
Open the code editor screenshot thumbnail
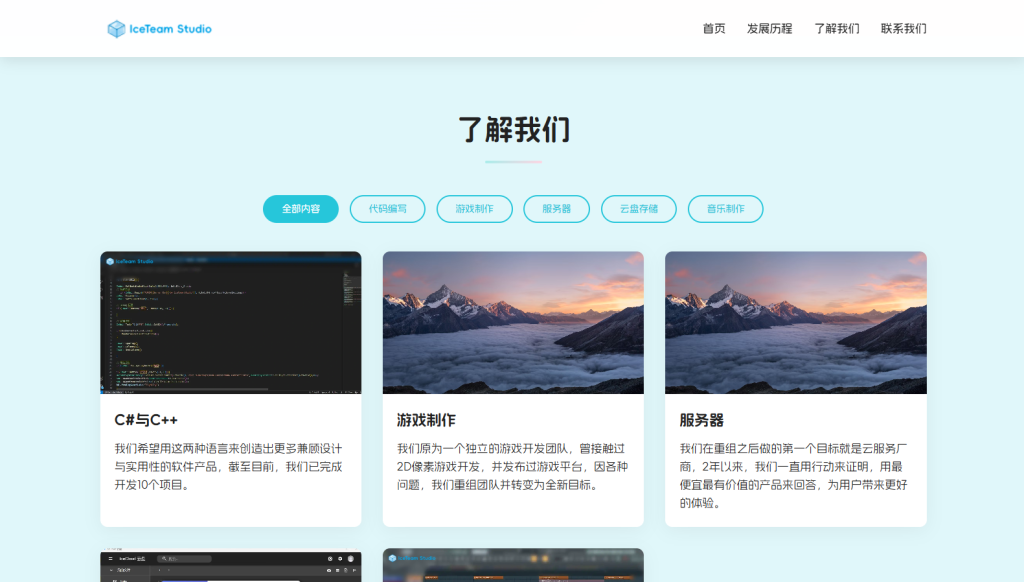[x=231, y=322]
